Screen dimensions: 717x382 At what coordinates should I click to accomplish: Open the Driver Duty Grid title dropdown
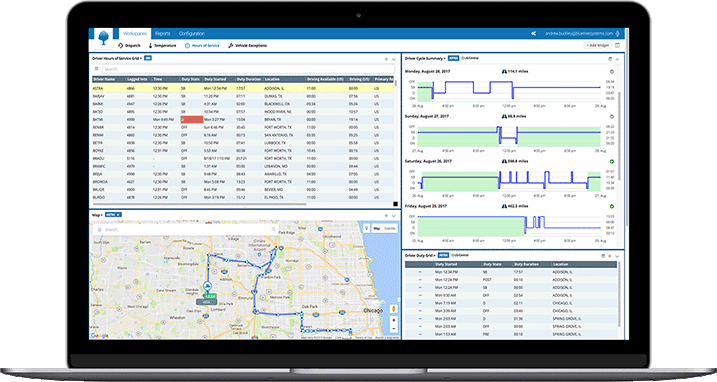pyautogui.click(x=420, y=255)
